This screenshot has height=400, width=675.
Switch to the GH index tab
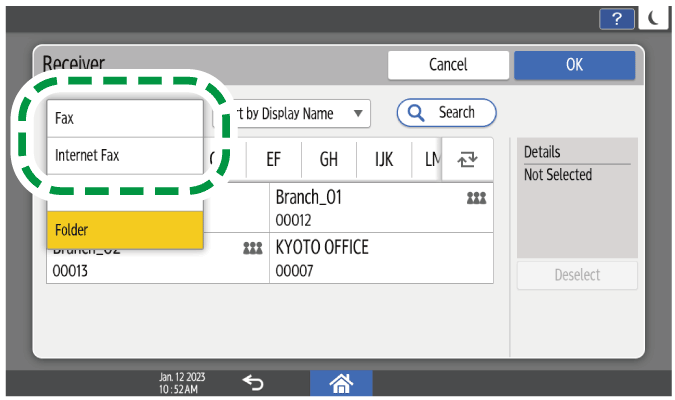click(x=328, y=159)
